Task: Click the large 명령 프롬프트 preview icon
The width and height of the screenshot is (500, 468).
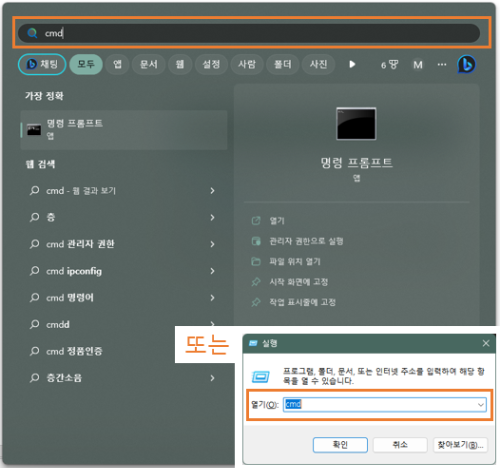Action: point(356,124)
